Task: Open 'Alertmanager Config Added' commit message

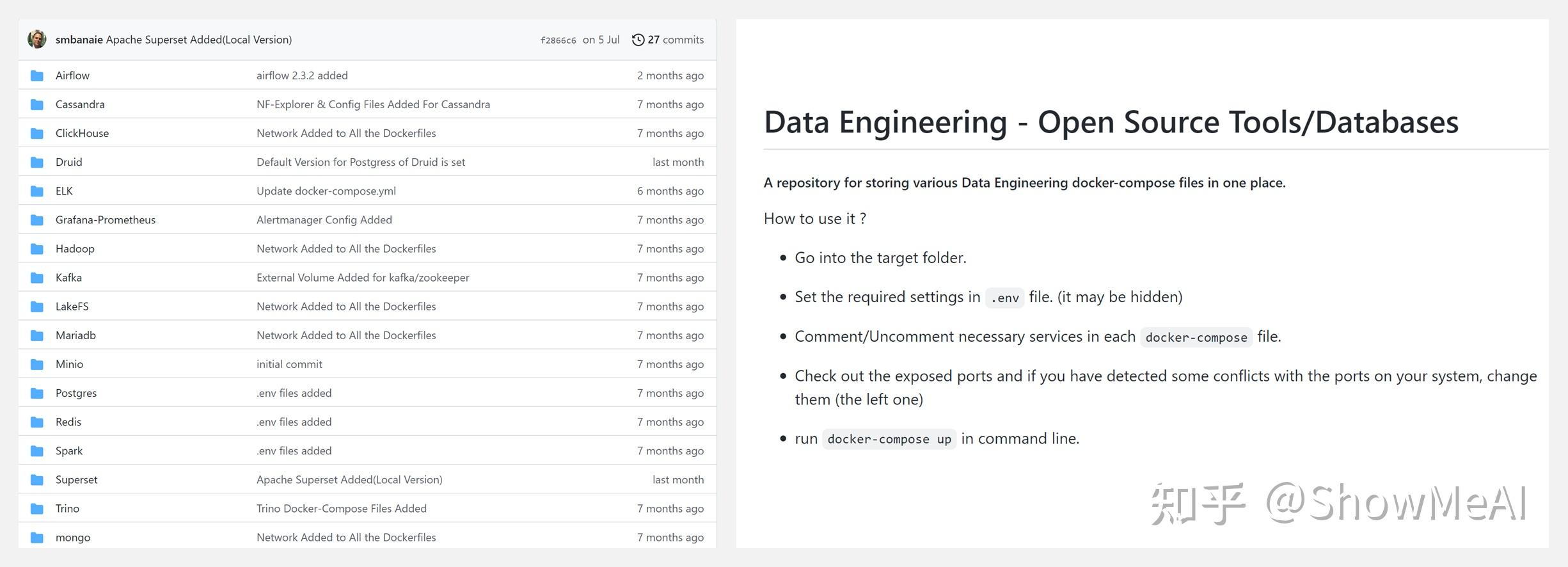Action: point(324,220)
